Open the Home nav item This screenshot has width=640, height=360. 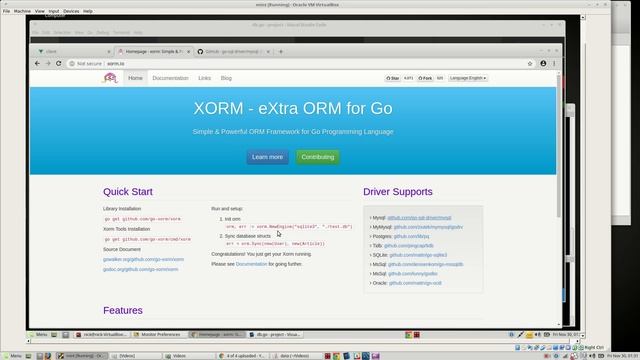tap(136, 78)
